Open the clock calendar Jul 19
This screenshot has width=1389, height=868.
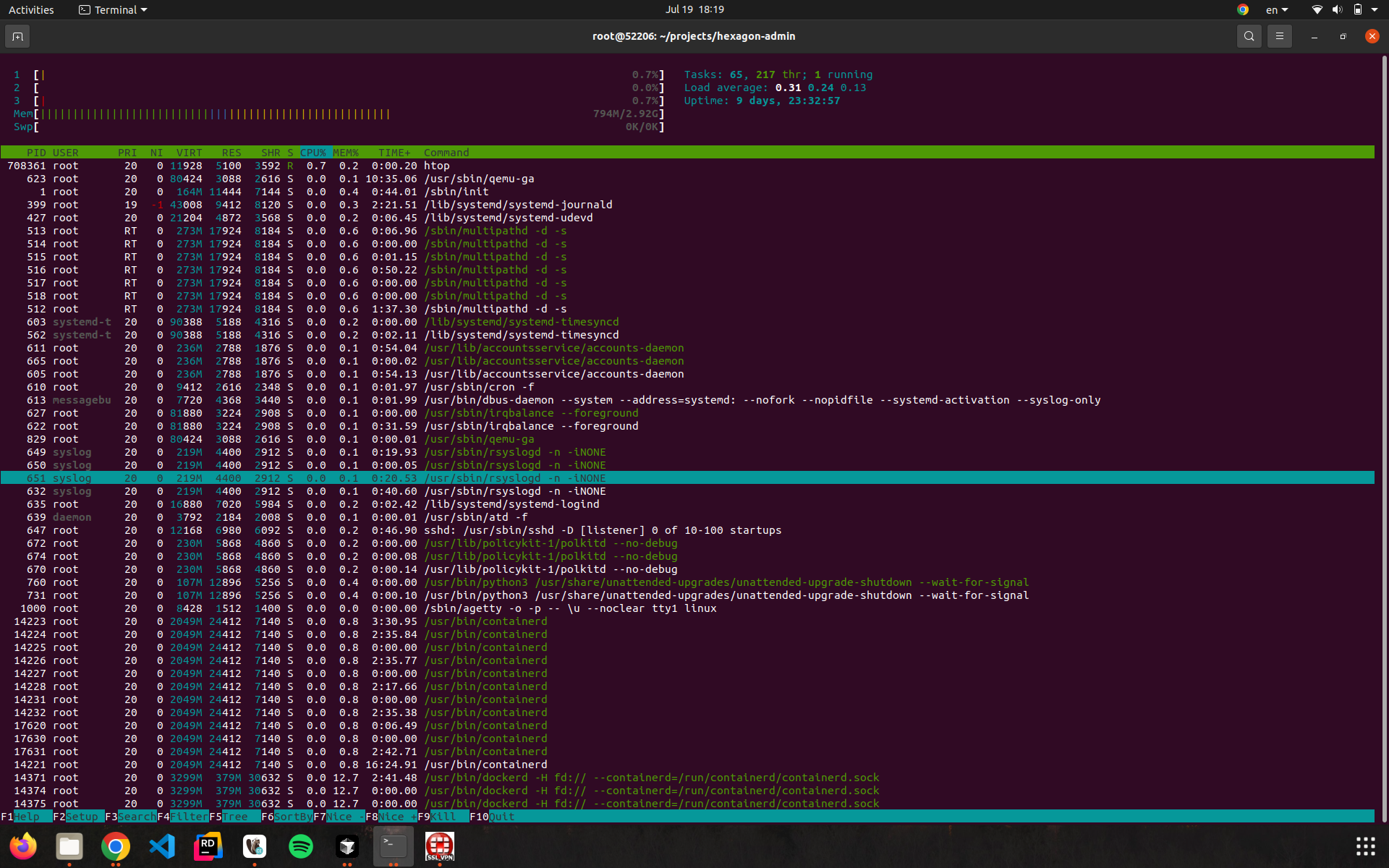(694, 9)
